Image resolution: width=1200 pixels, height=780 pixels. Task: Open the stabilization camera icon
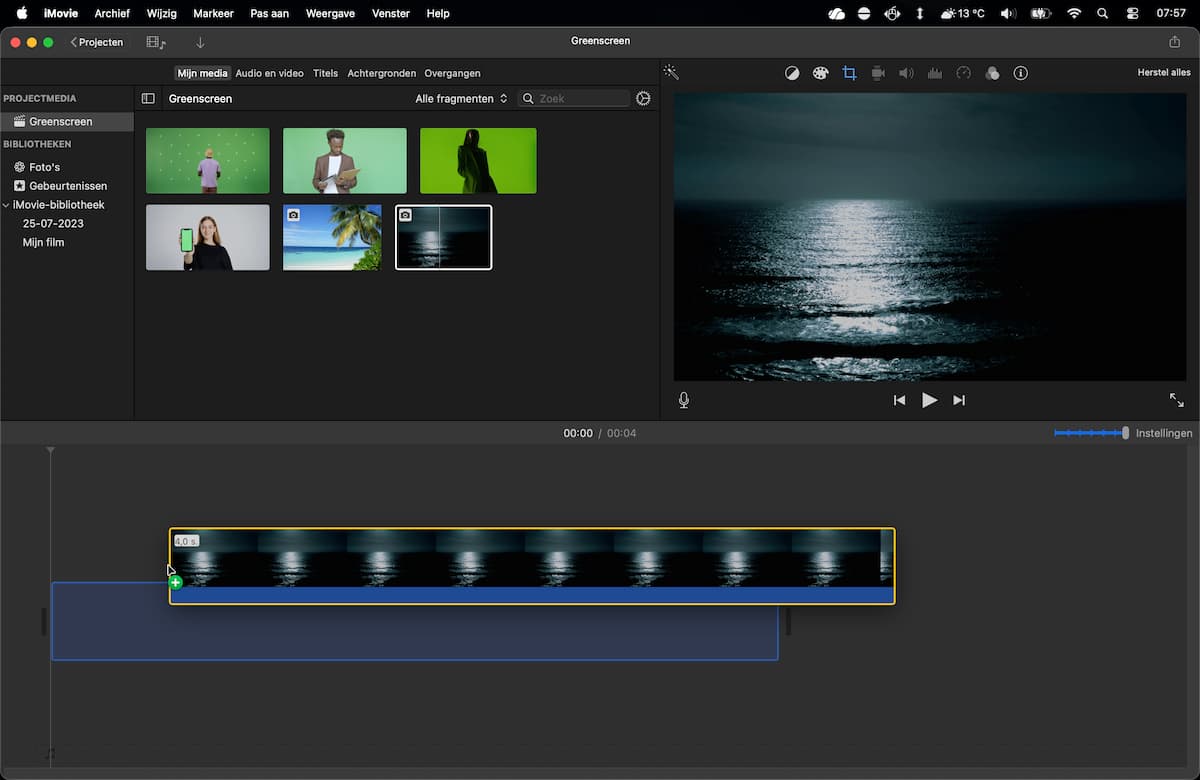point(878,73)
